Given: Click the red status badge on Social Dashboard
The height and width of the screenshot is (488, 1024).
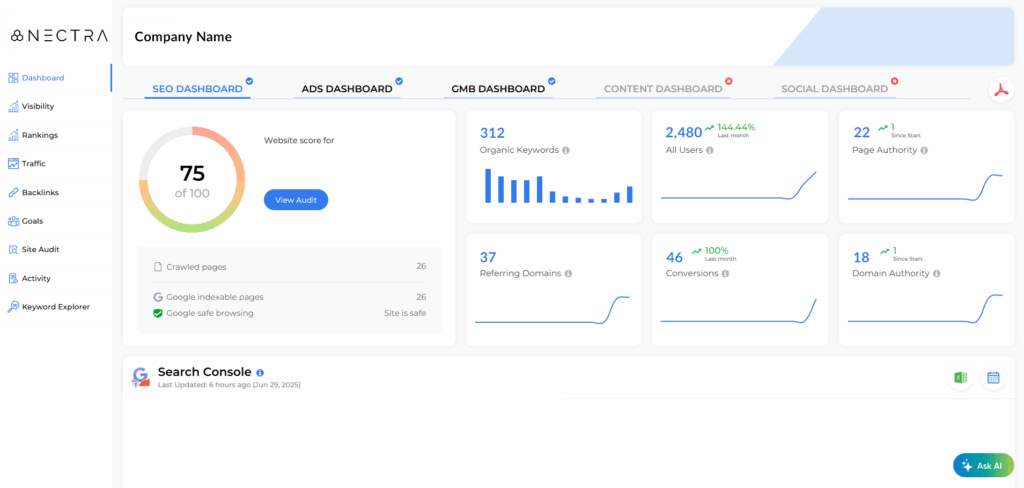Looking at the screenshot, I should click(x=895, y=81).
